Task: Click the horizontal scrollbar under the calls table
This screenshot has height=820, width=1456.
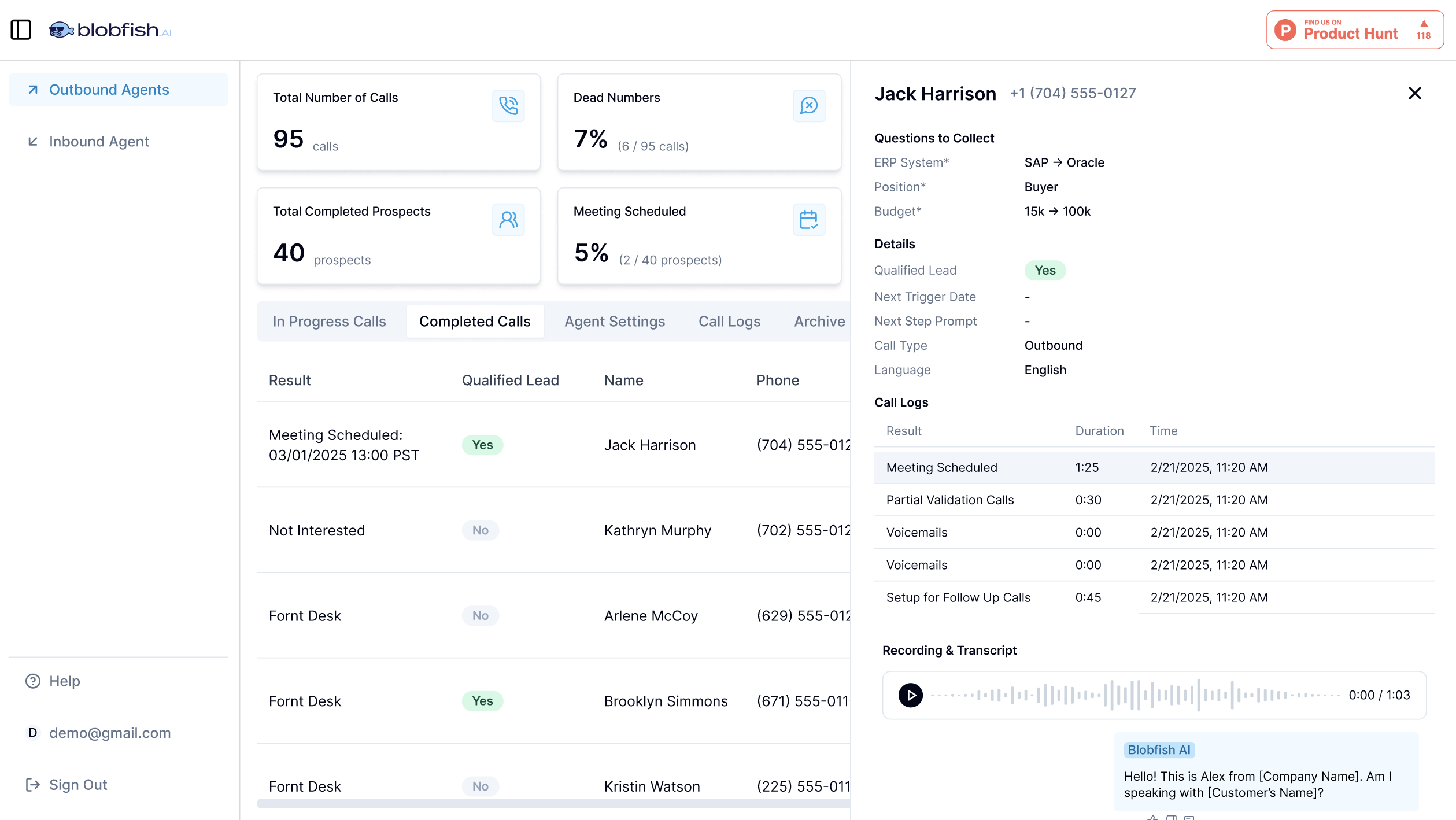Action: click(x=552, y=804)
